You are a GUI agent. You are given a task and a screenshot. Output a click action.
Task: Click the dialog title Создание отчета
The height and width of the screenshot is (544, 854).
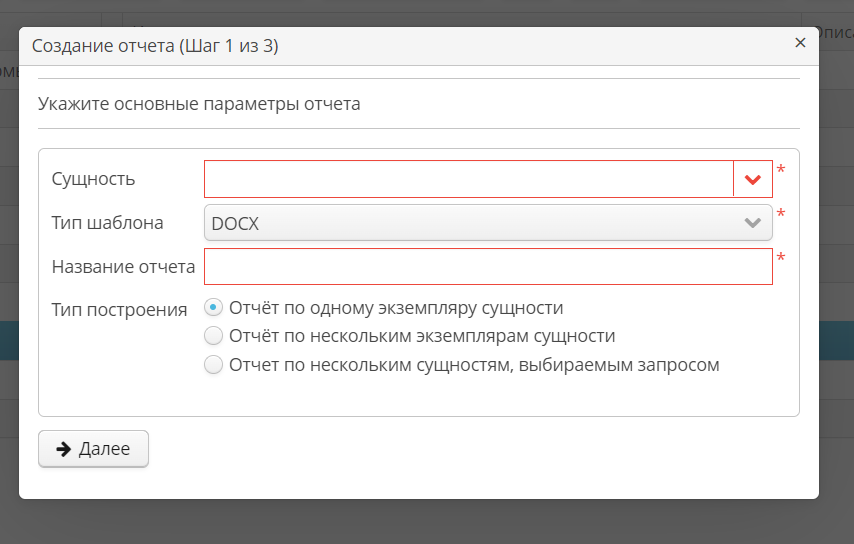155,46
